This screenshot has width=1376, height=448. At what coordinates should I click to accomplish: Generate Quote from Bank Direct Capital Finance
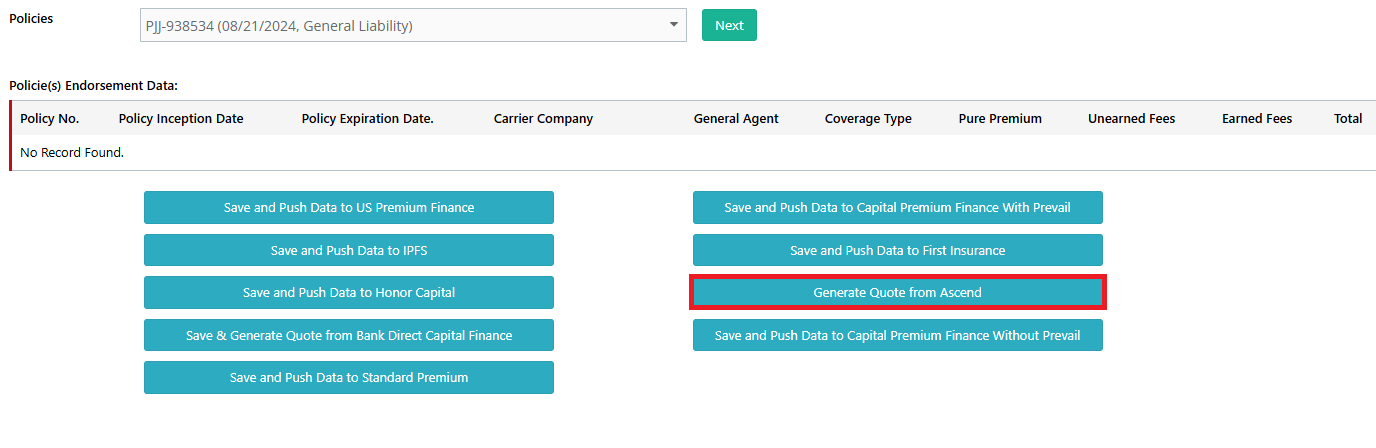click(349, 335)
